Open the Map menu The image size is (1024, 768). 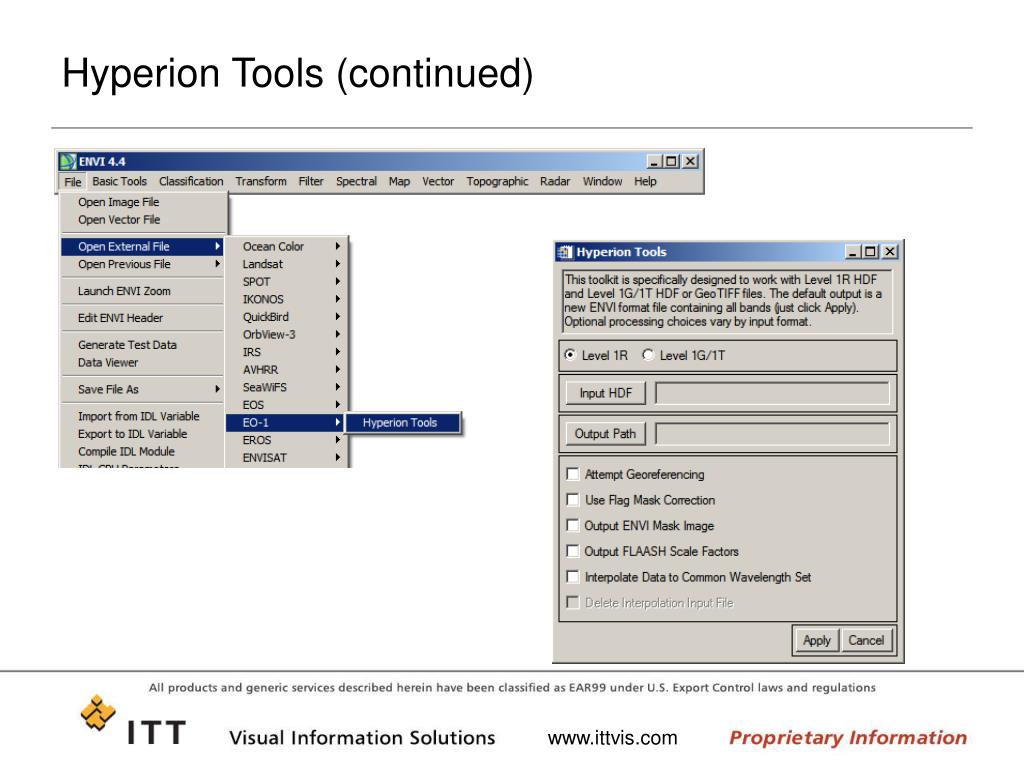[399, 182]
